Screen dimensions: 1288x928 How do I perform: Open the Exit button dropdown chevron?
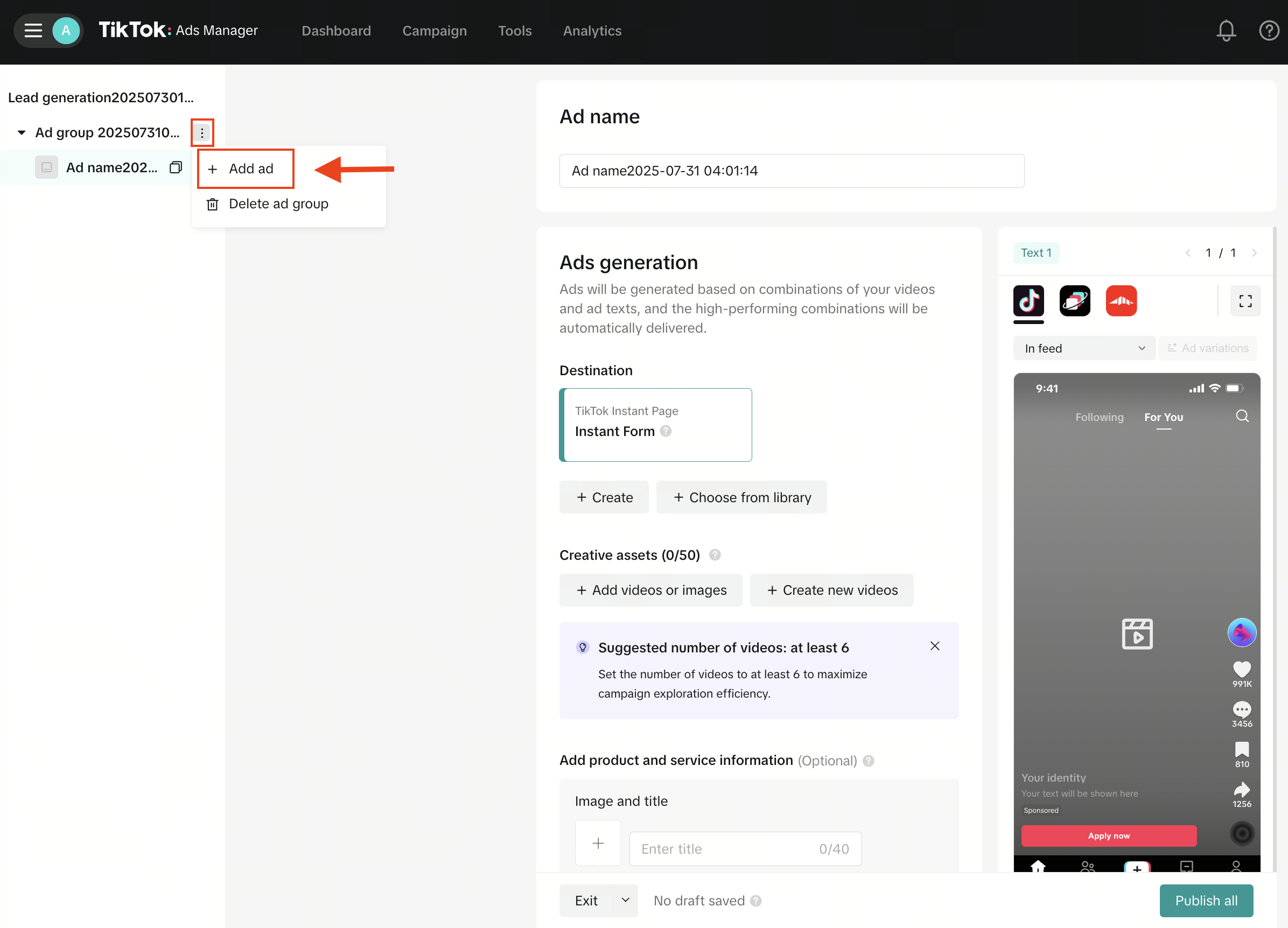[x=625, y=900]
